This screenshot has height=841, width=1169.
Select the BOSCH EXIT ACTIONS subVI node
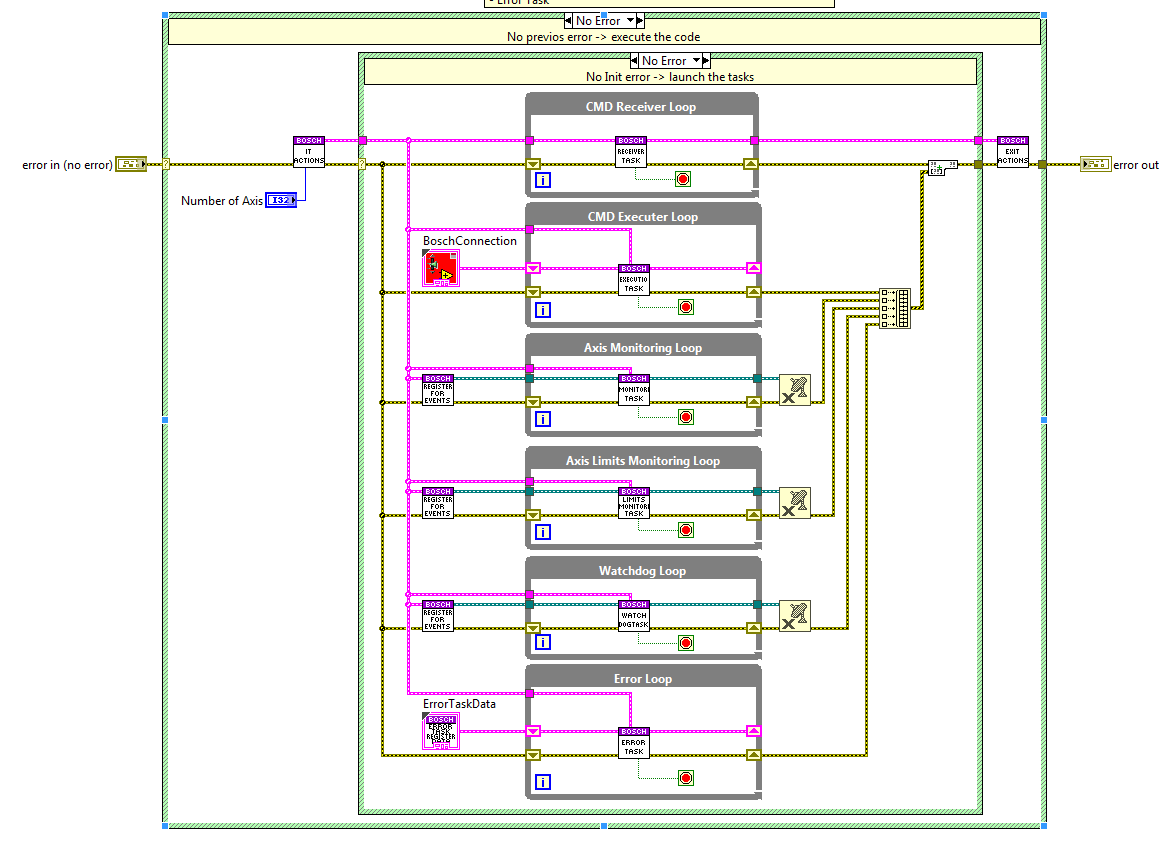click(1012, 151)
